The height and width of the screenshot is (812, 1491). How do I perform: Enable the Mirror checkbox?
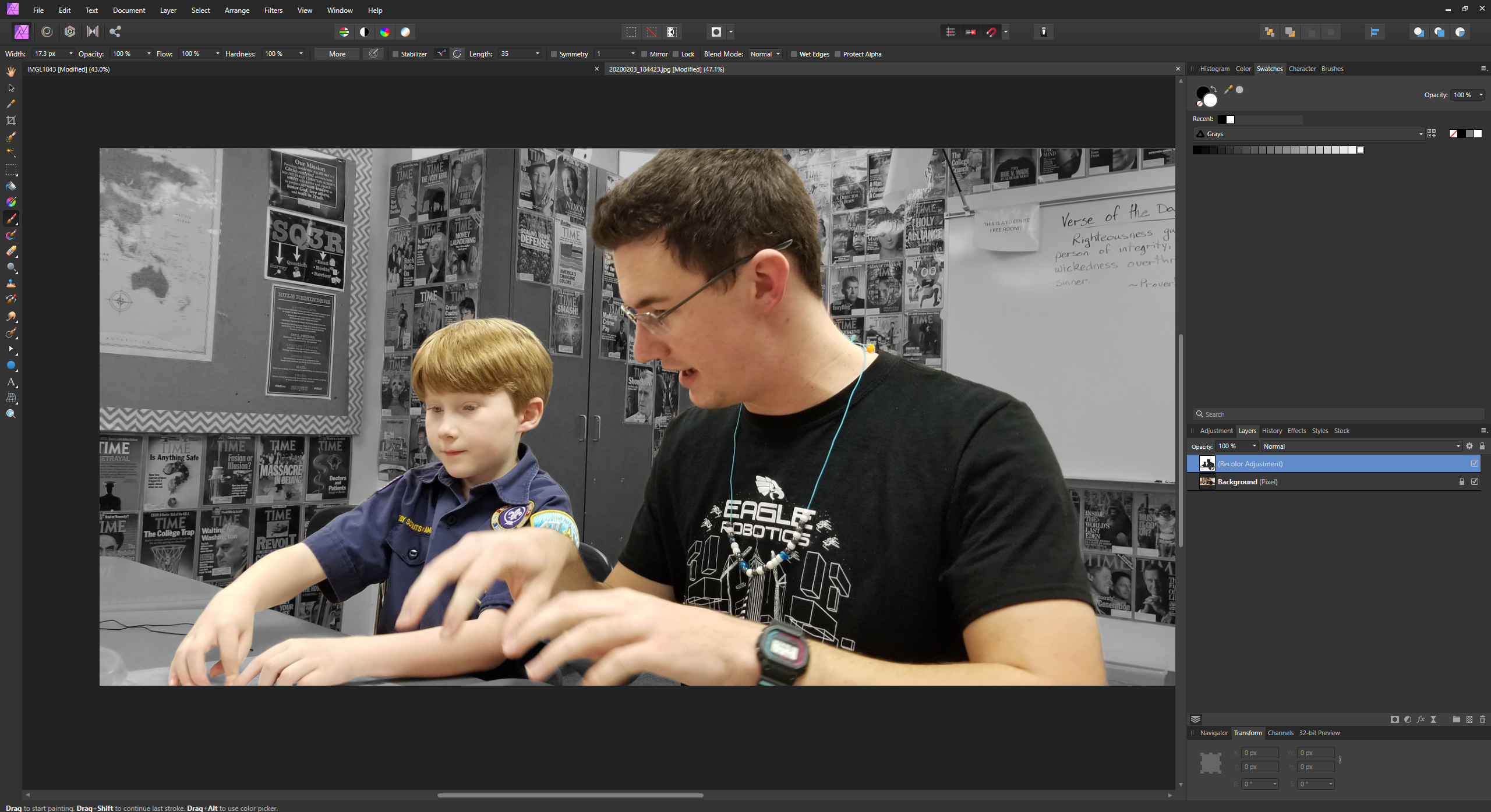(644, 54)
